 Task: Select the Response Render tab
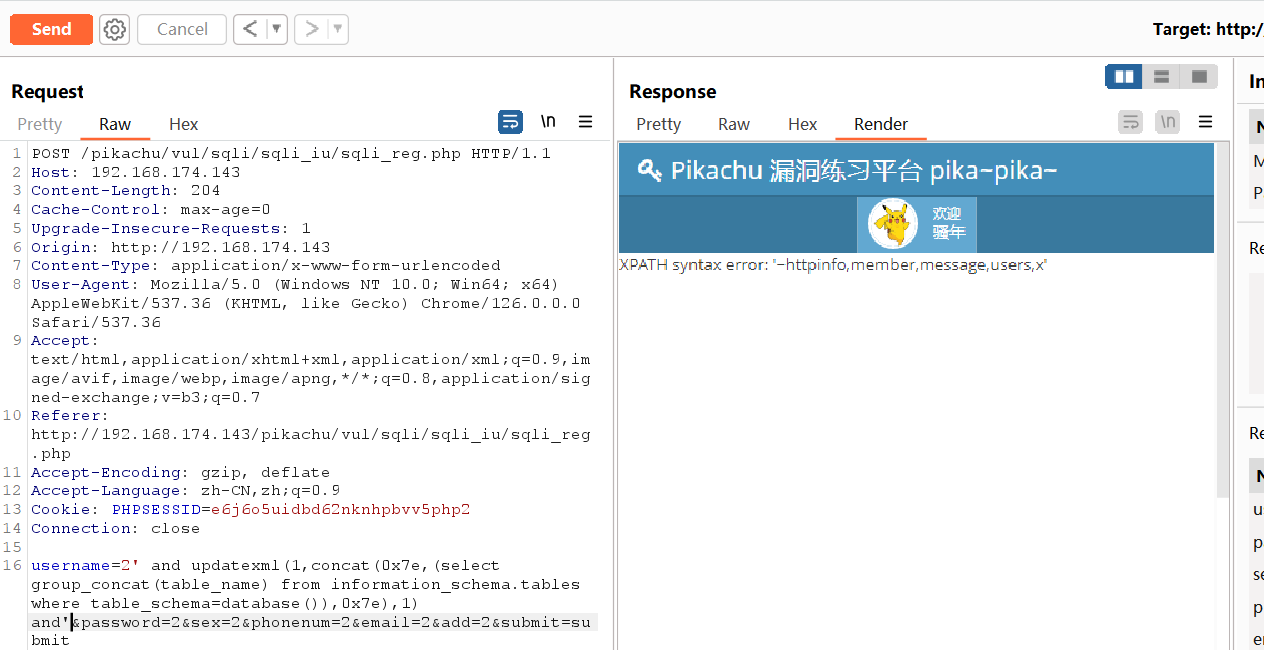[x=881, y=124]
